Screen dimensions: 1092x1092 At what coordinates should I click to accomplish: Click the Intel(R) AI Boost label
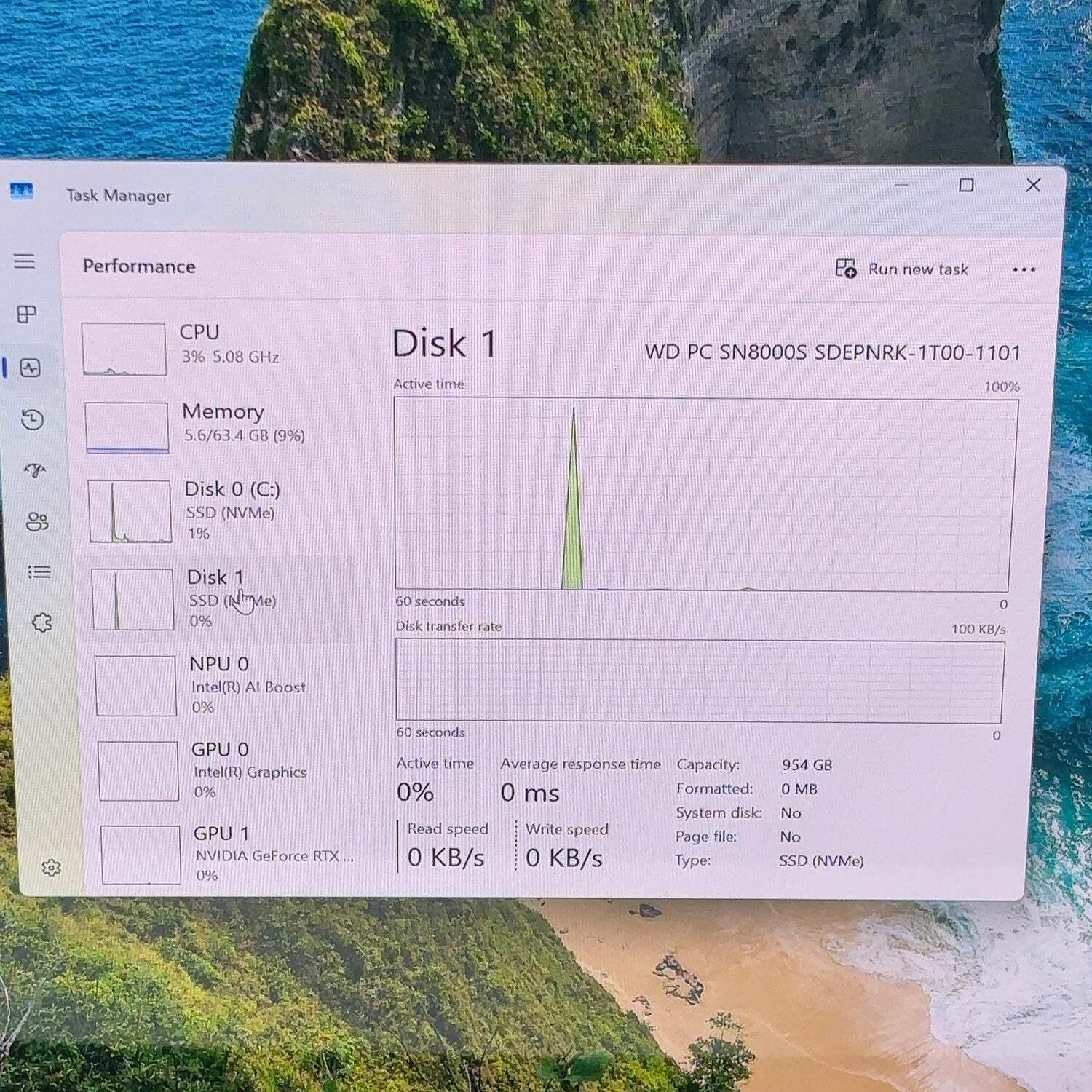pos(248,687)
